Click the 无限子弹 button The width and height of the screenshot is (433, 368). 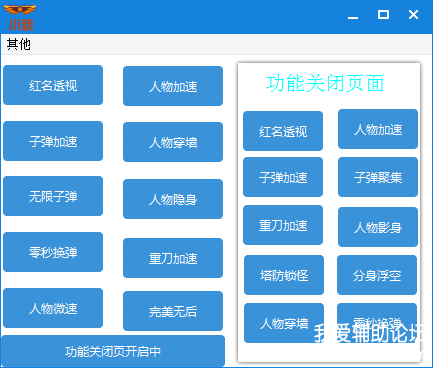point(53,196)
